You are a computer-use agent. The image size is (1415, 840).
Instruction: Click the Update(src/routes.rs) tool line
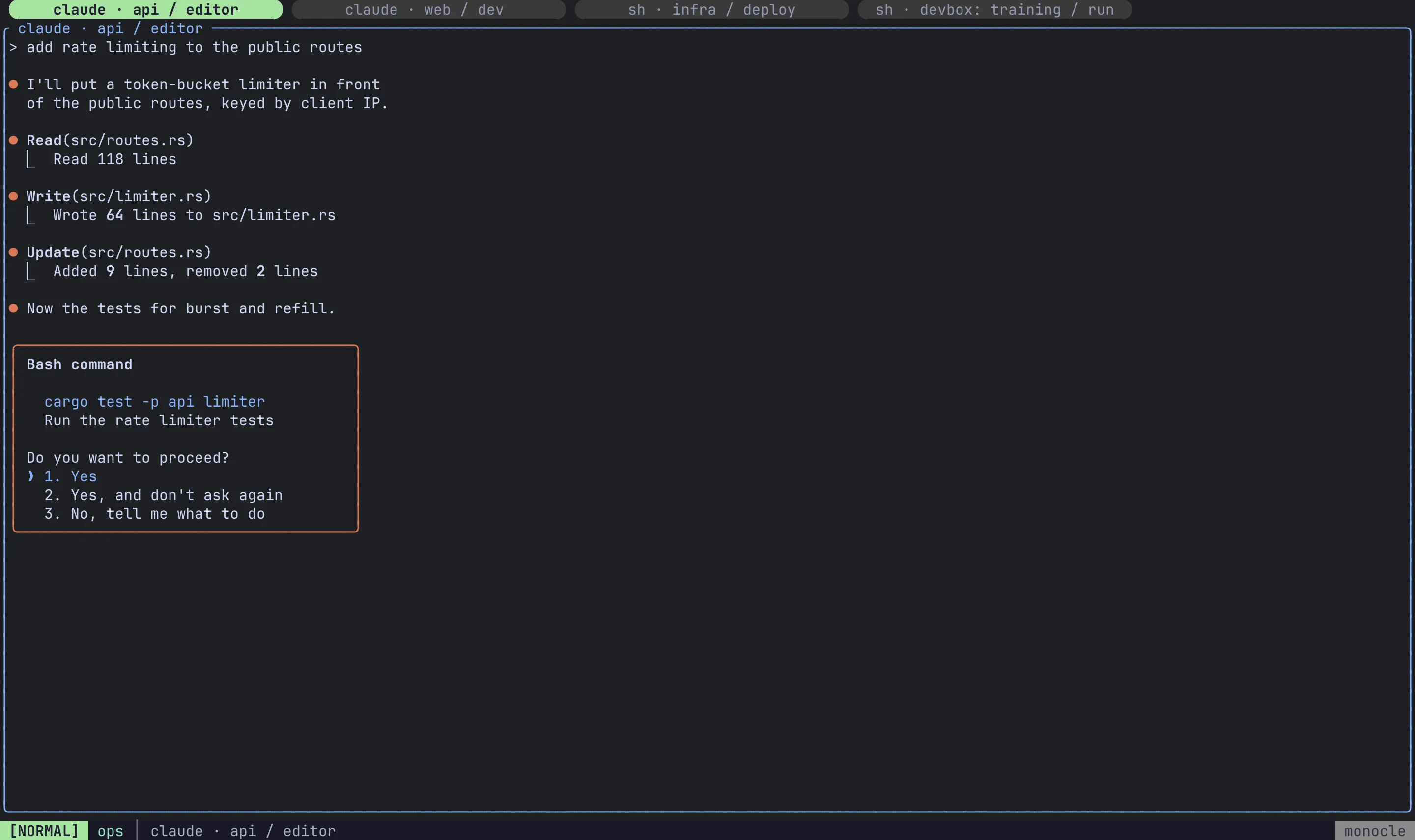click(x=119, y=252)
